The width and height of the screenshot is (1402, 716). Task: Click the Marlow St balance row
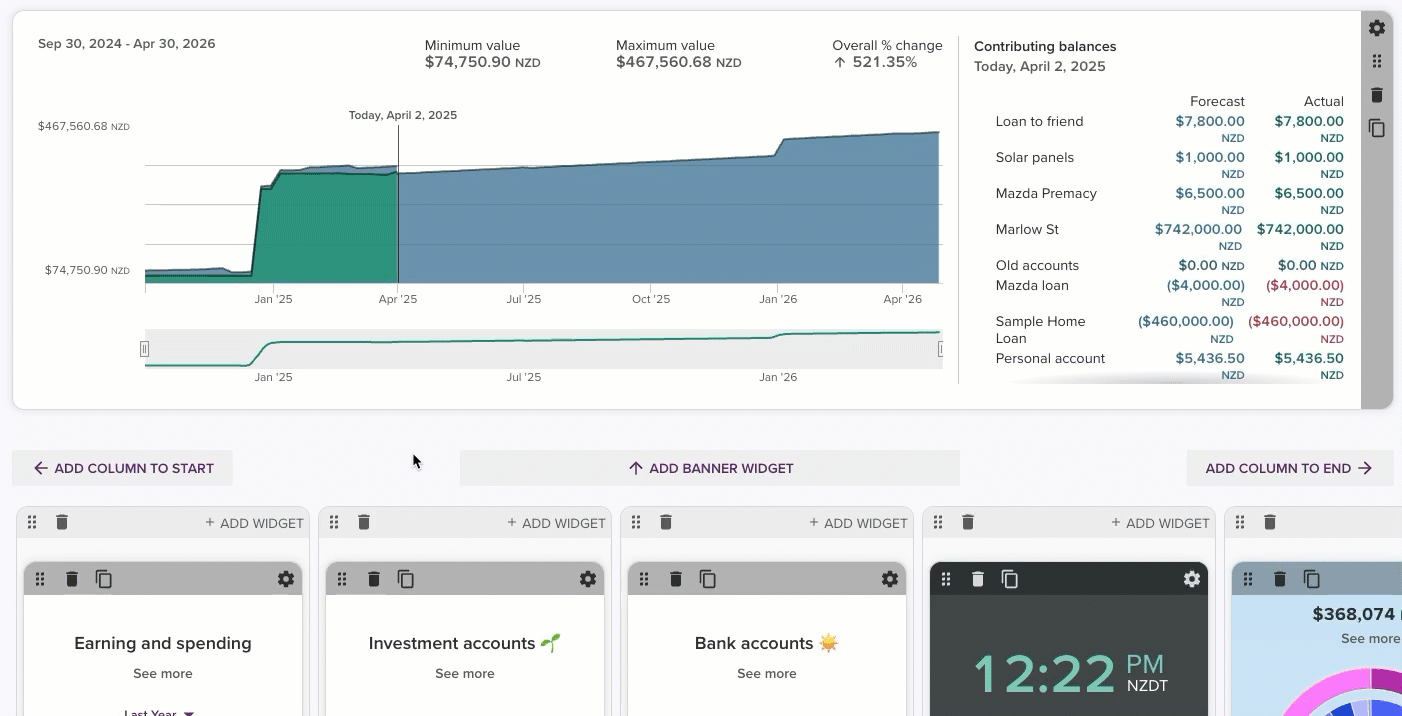1169,237
